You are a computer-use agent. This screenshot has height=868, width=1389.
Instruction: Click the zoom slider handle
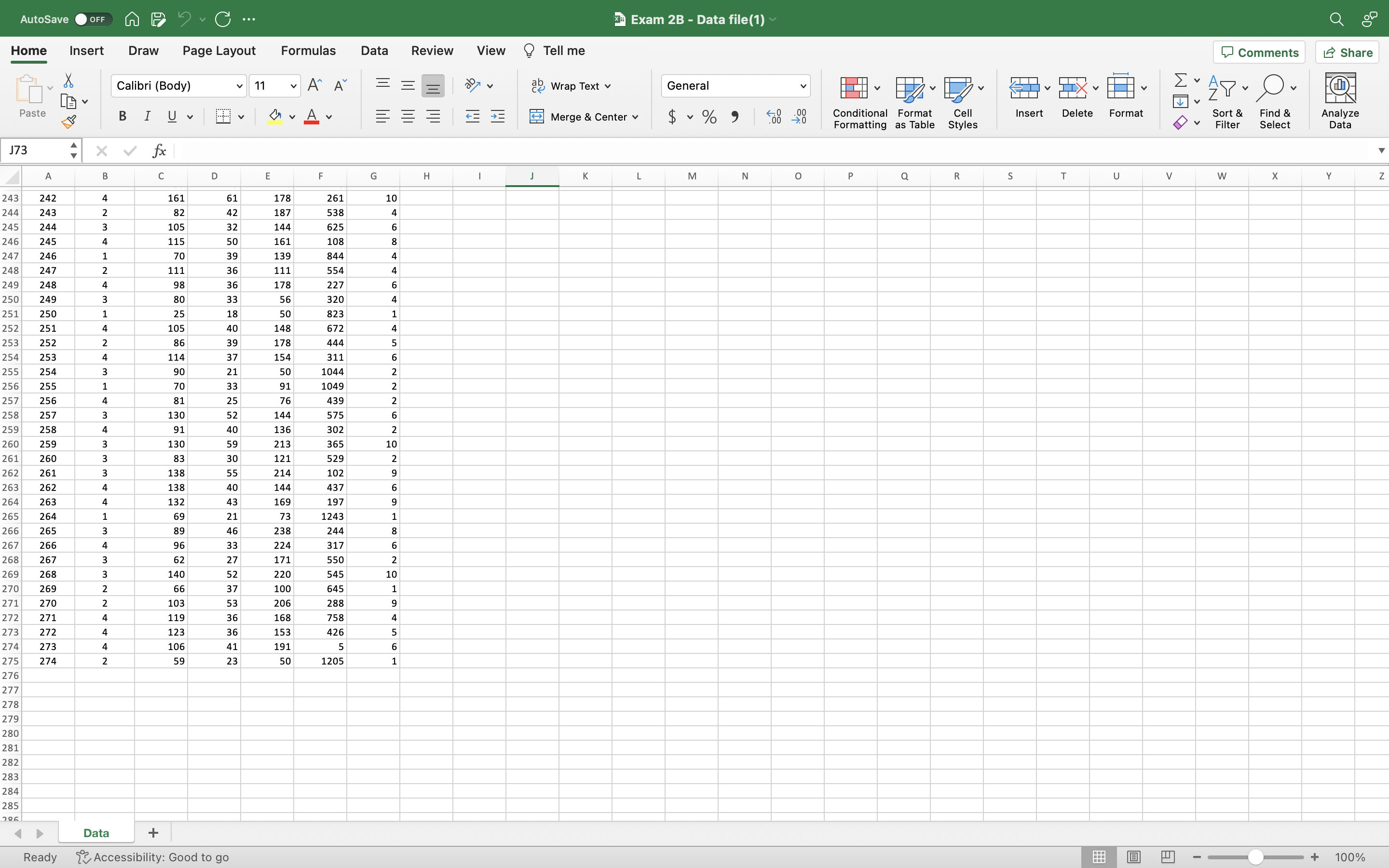[x=1255, y=857]
